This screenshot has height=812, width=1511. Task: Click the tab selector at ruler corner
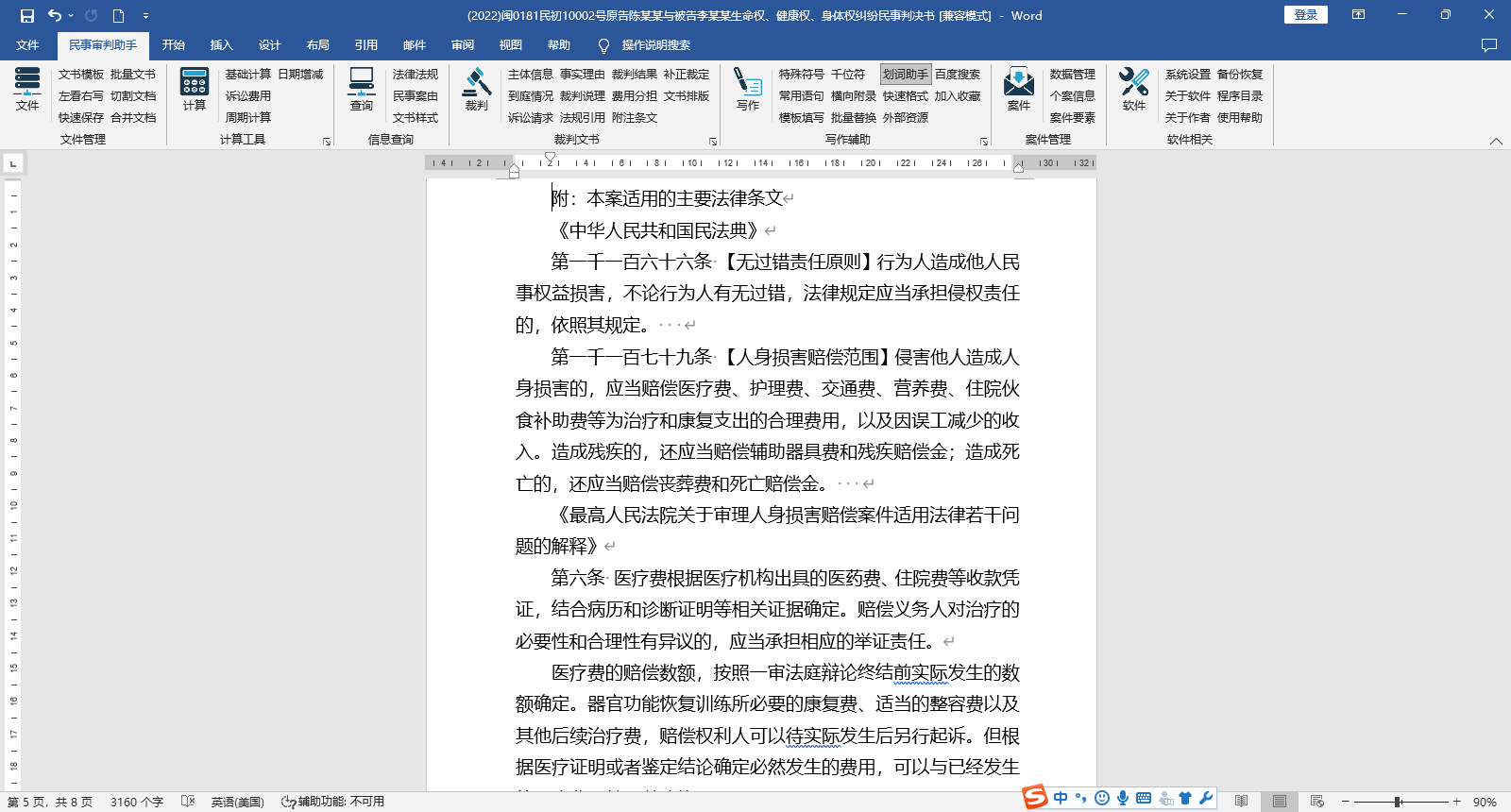pos(13,163)
